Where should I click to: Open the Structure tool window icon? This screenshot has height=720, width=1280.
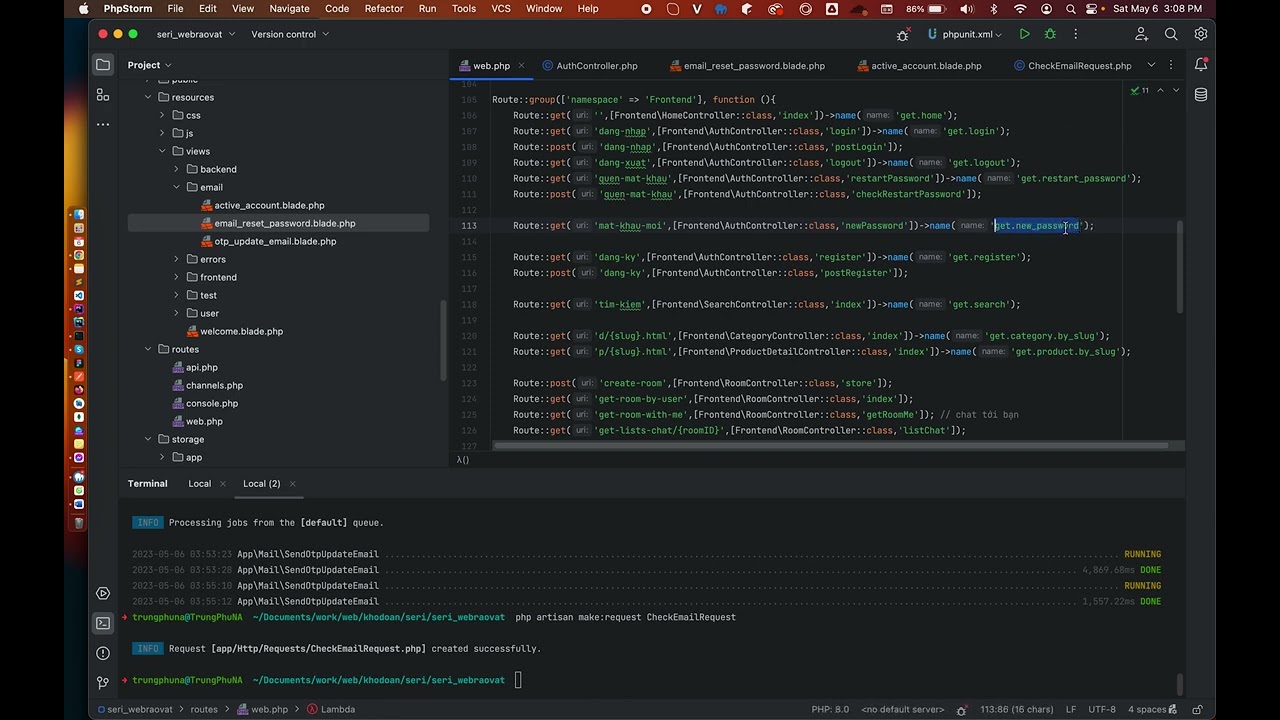[x=103, y=95]
